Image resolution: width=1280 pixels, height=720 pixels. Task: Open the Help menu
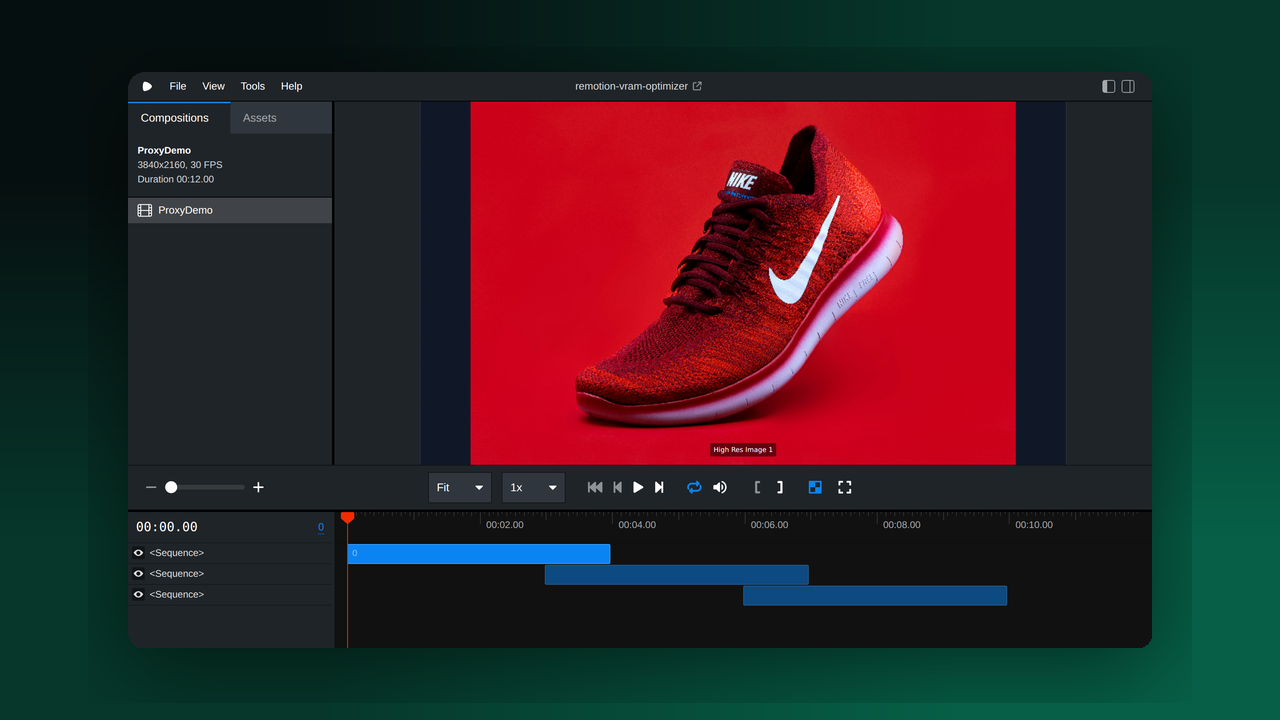coord(292,86)
